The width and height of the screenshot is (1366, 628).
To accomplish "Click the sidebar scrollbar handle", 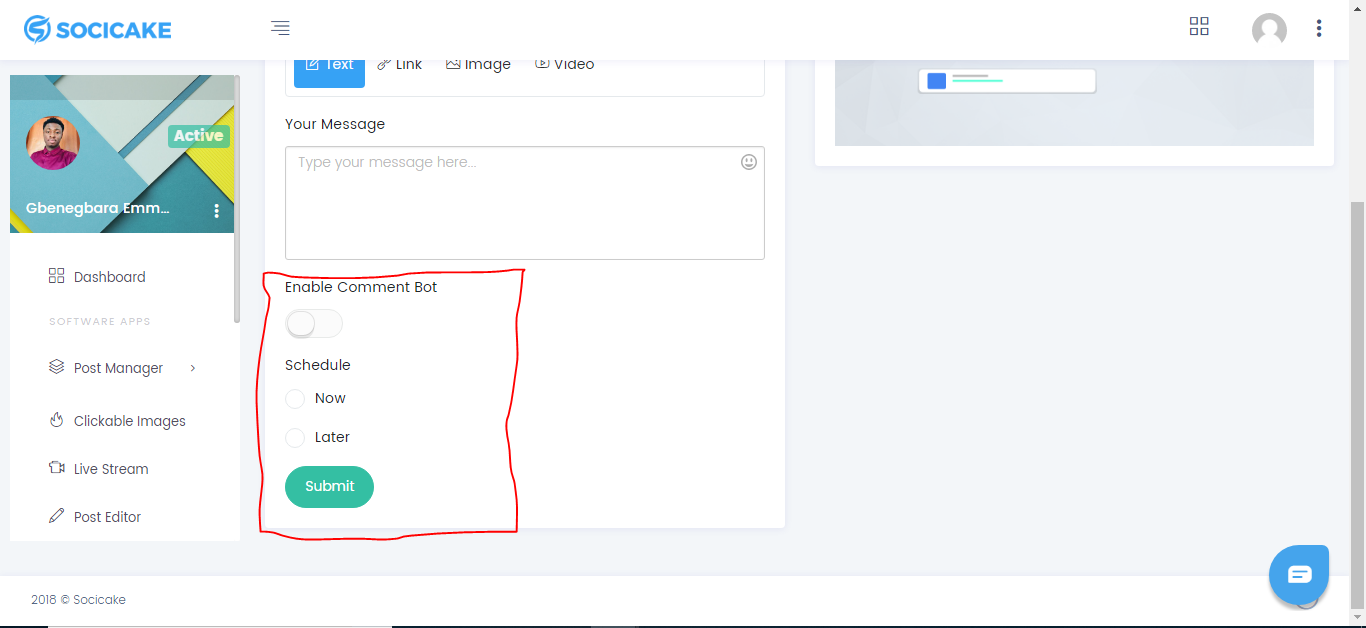I will coord(237,200).
